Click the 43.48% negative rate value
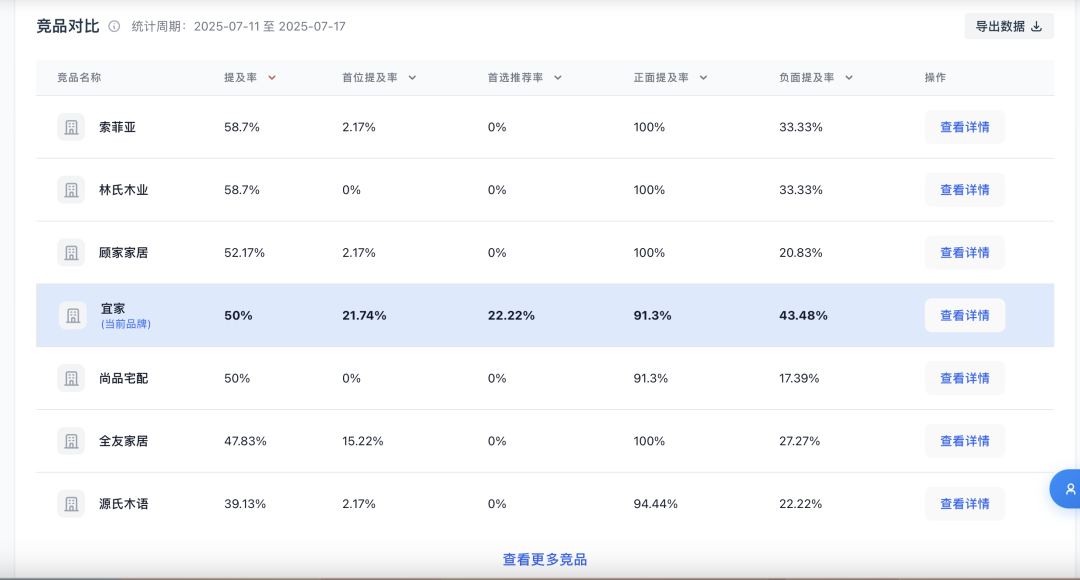 [x=803, y=315]
